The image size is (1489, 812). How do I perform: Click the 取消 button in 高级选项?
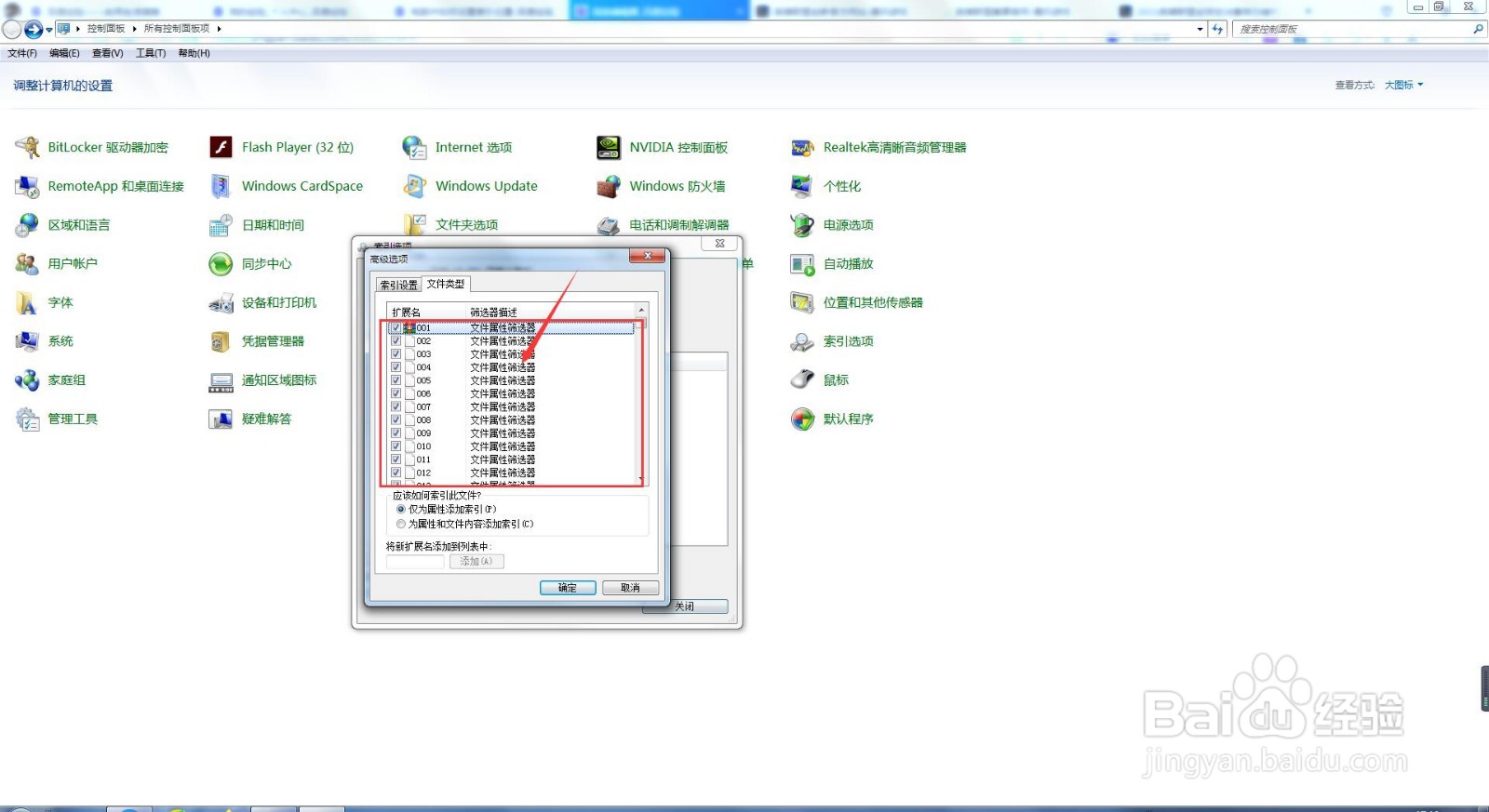[630, 588]
